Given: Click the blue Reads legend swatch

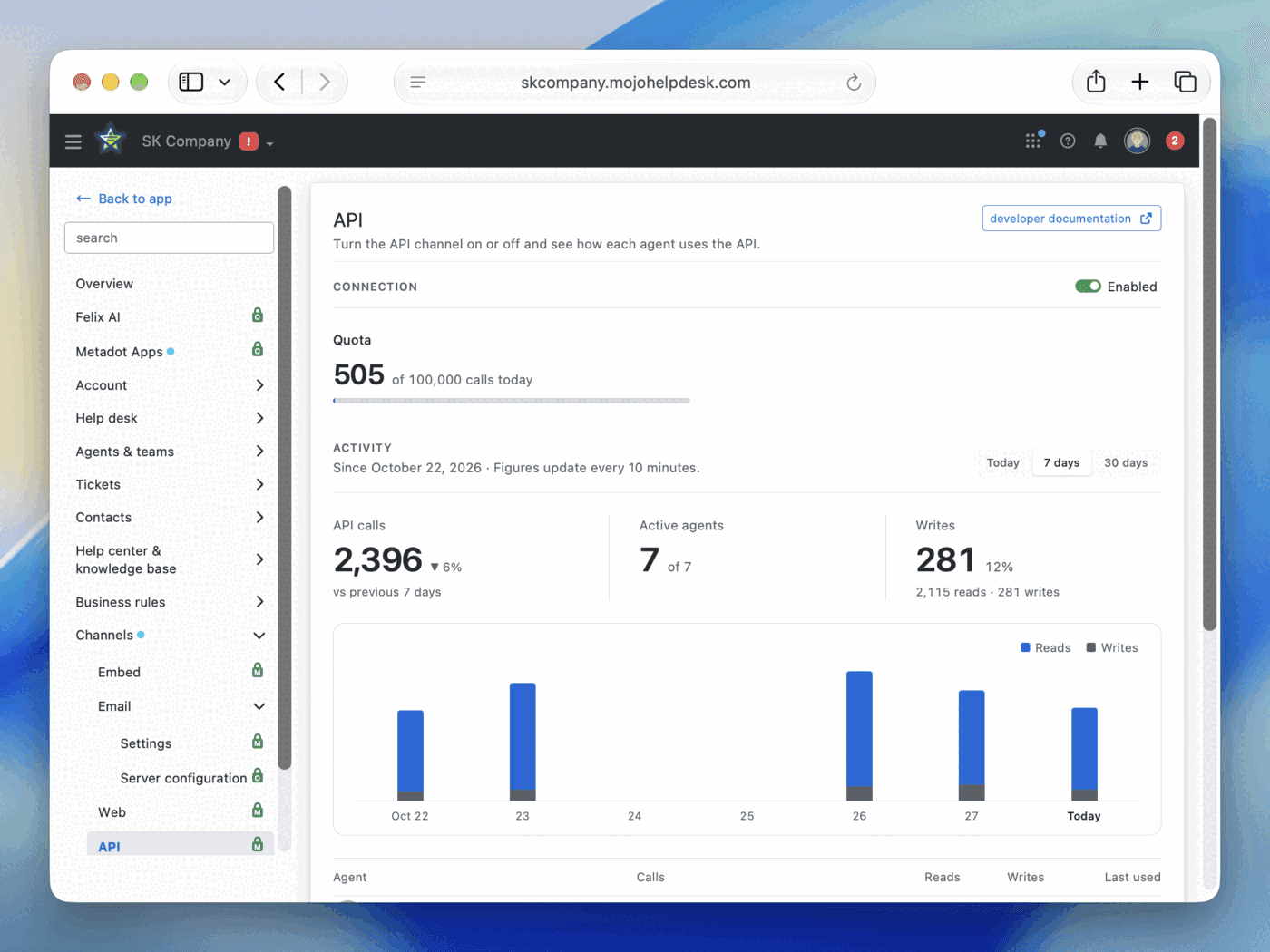Looking at the screenshot, I should point(1025,647).
